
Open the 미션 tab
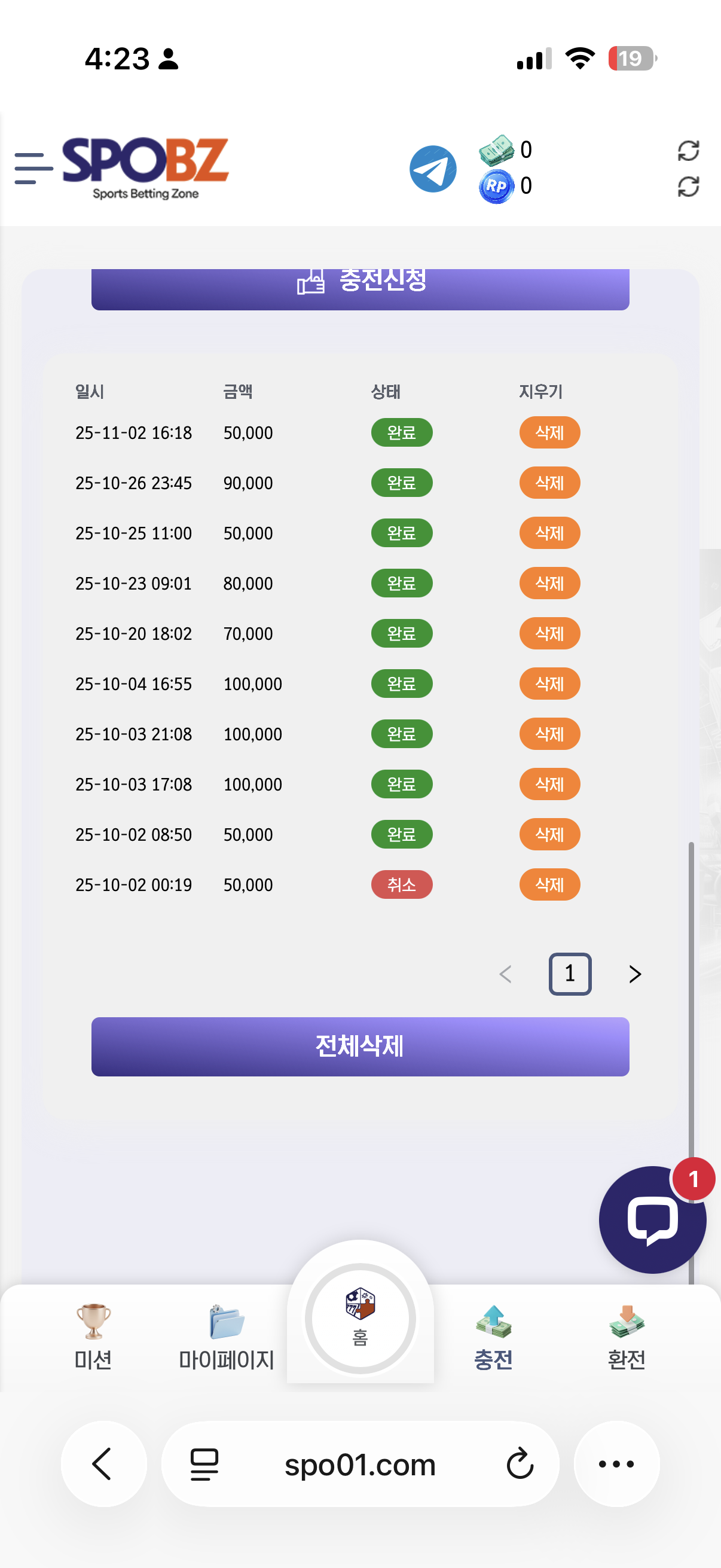coord(93,1337)
